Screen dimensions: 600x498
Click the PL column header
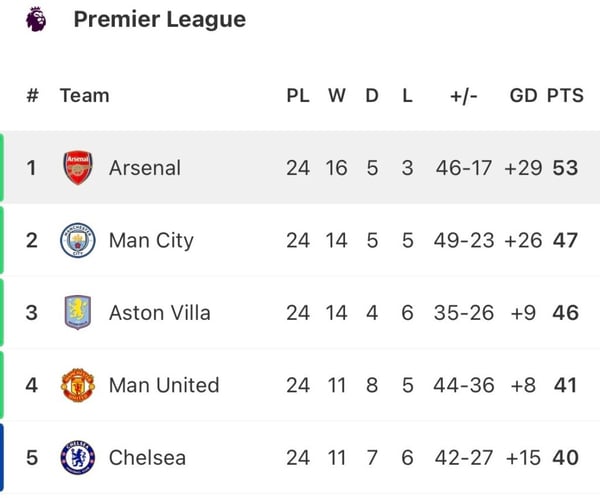[298, 96]
